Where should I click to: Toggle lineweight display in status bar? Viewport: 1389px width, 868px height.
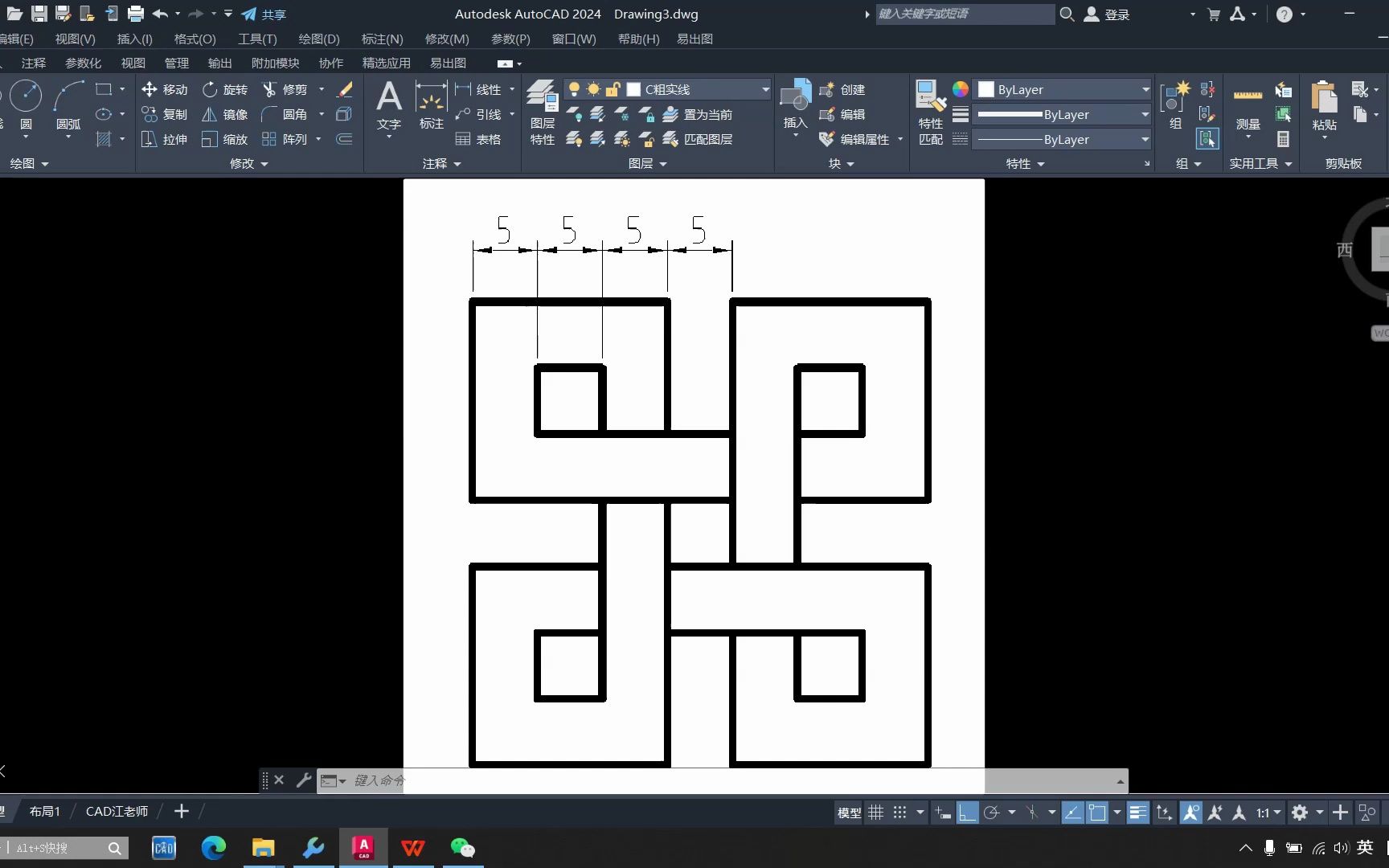1138,813
